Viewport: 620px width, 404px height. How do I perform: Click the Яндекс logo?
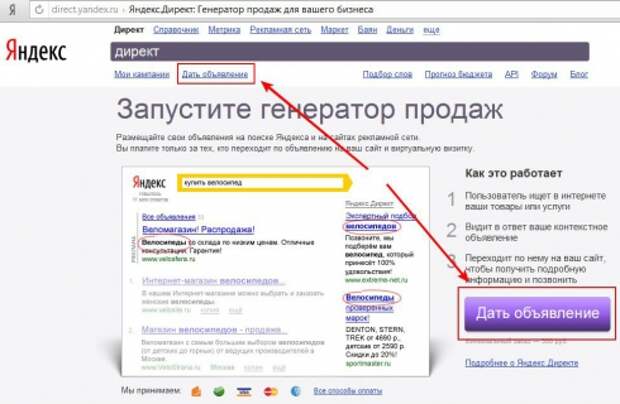click(36, 51)
